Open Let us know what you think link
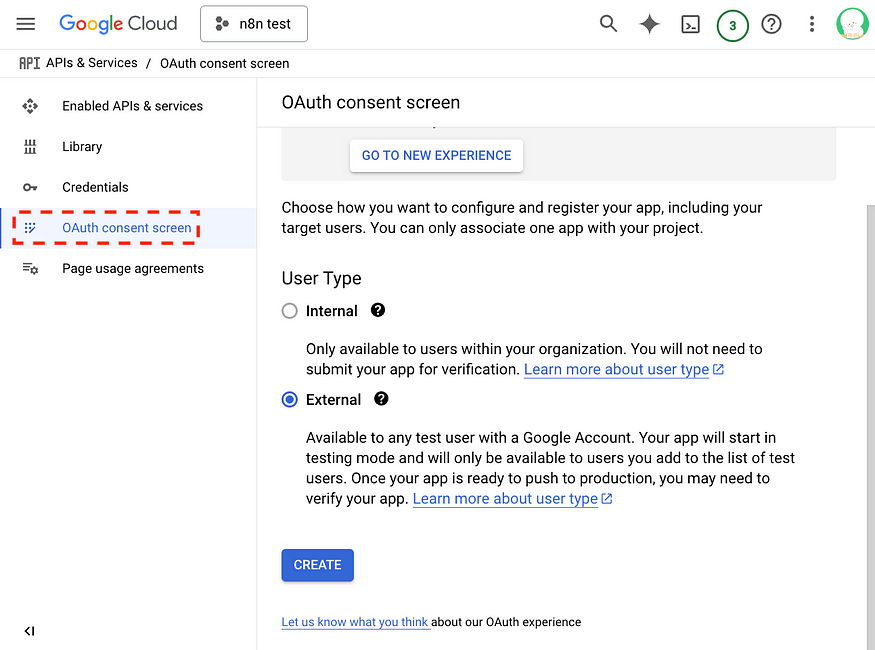This screenshot has height=650, width=875. pyautogui.click(x=355, y=622)
